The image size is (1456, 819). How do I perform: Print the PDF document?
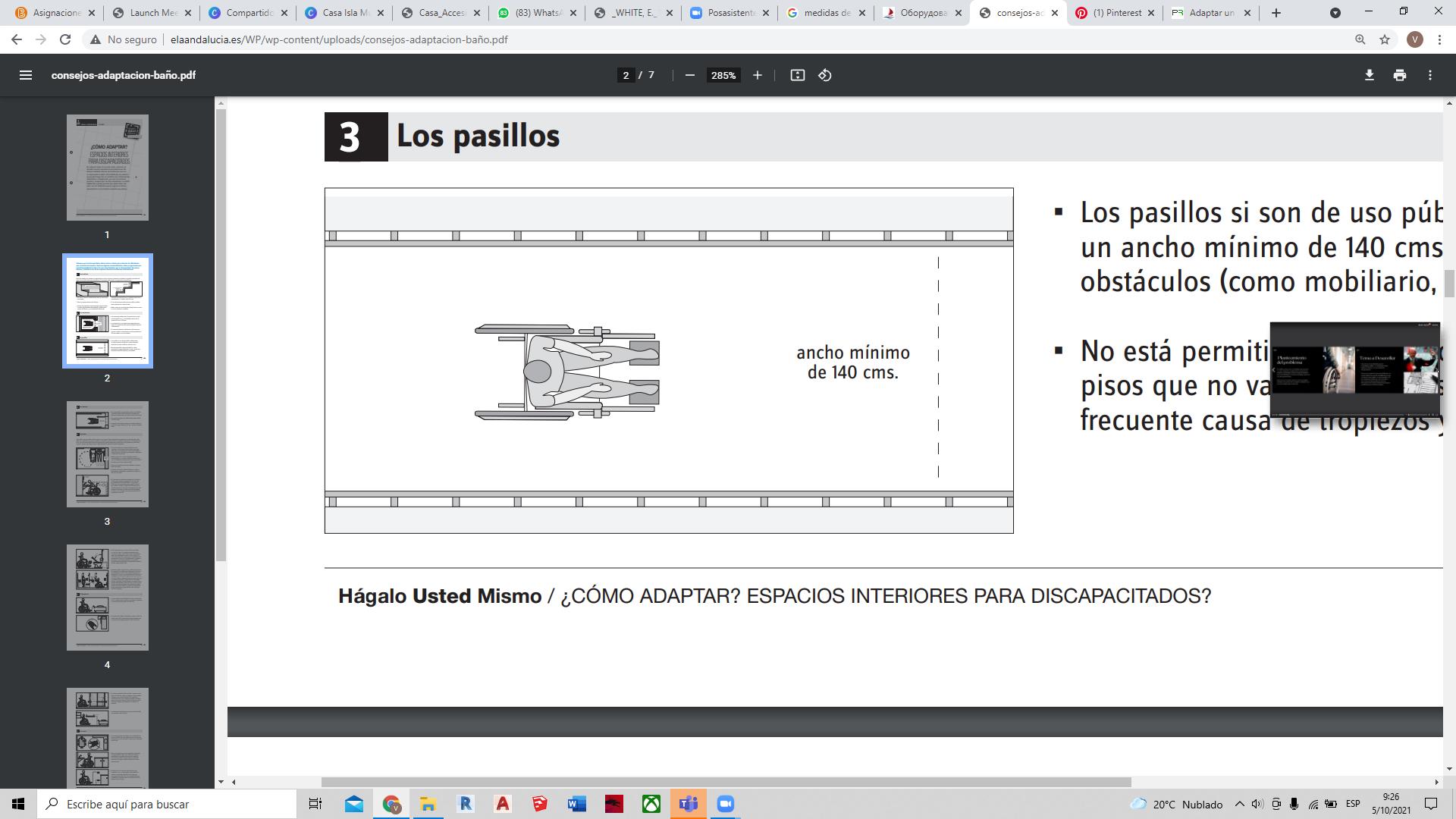click(1400, 75)
